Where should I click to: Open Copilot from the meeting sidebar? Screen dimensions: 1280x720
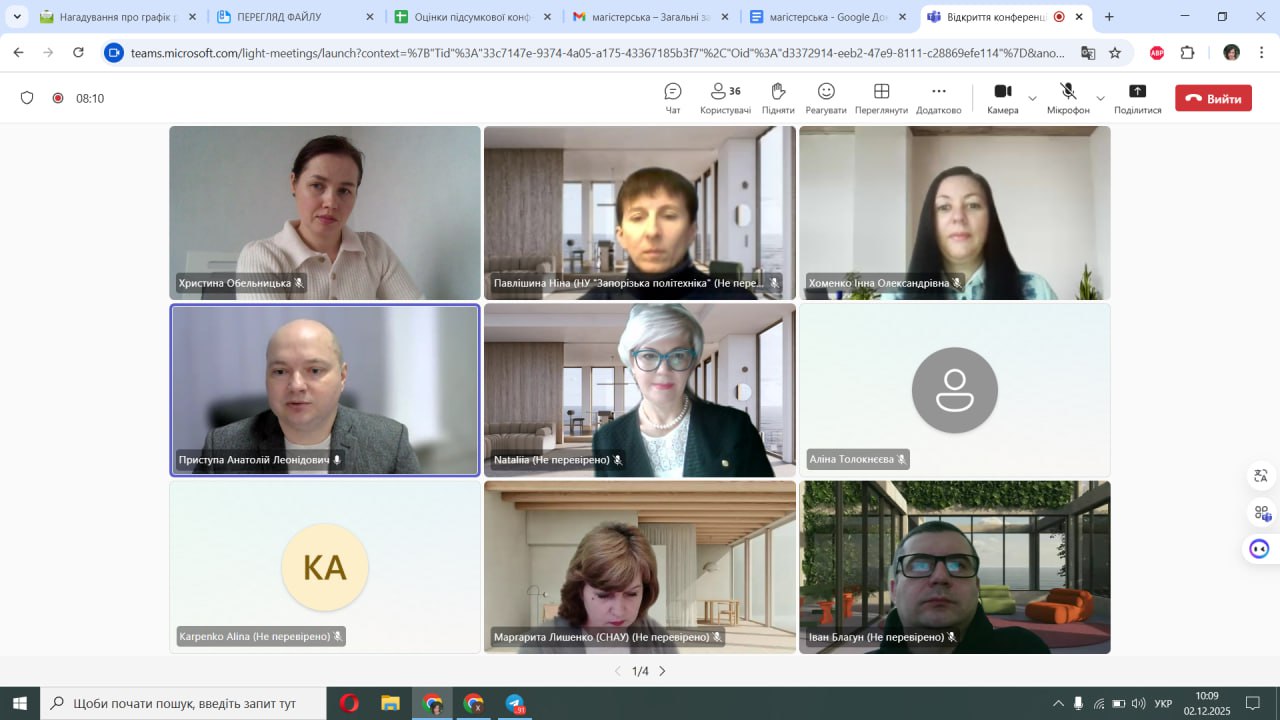(x=1259, y=548)
